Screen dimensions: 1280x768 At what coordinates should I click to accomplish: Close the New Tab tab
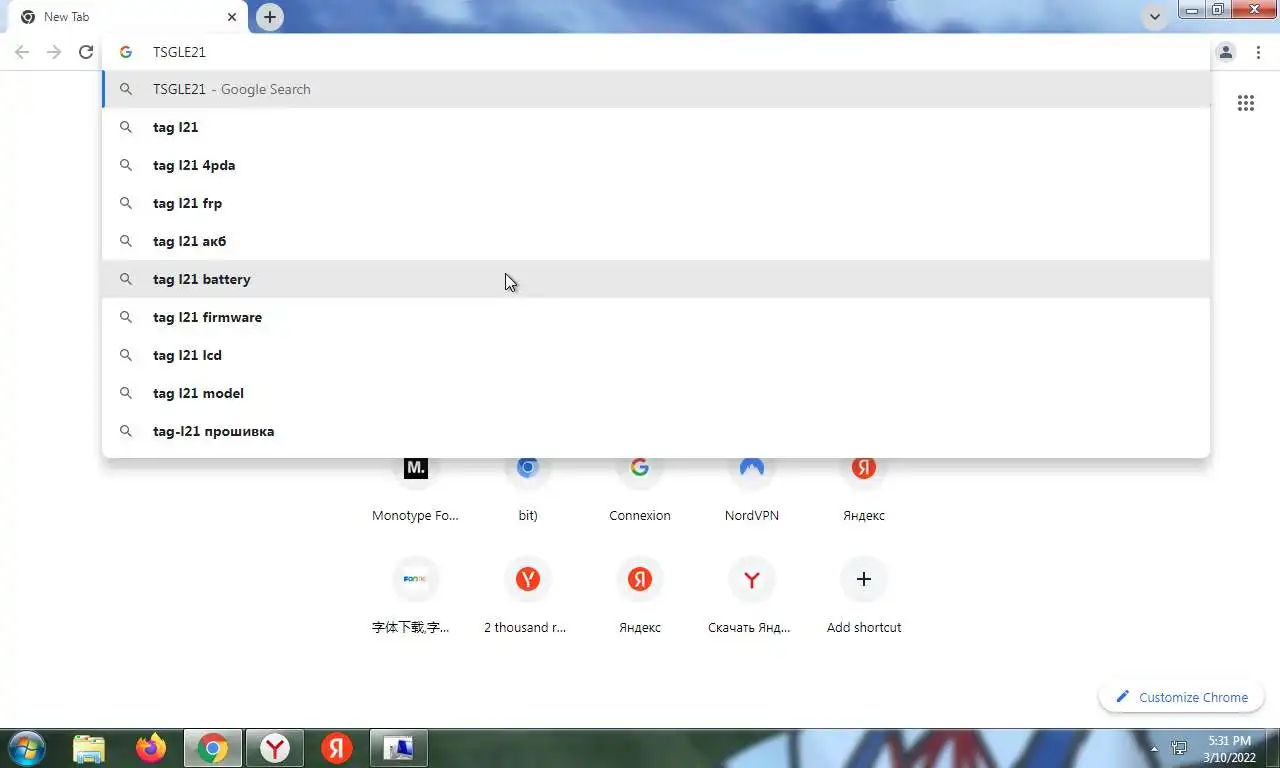(x=232, y=17)
